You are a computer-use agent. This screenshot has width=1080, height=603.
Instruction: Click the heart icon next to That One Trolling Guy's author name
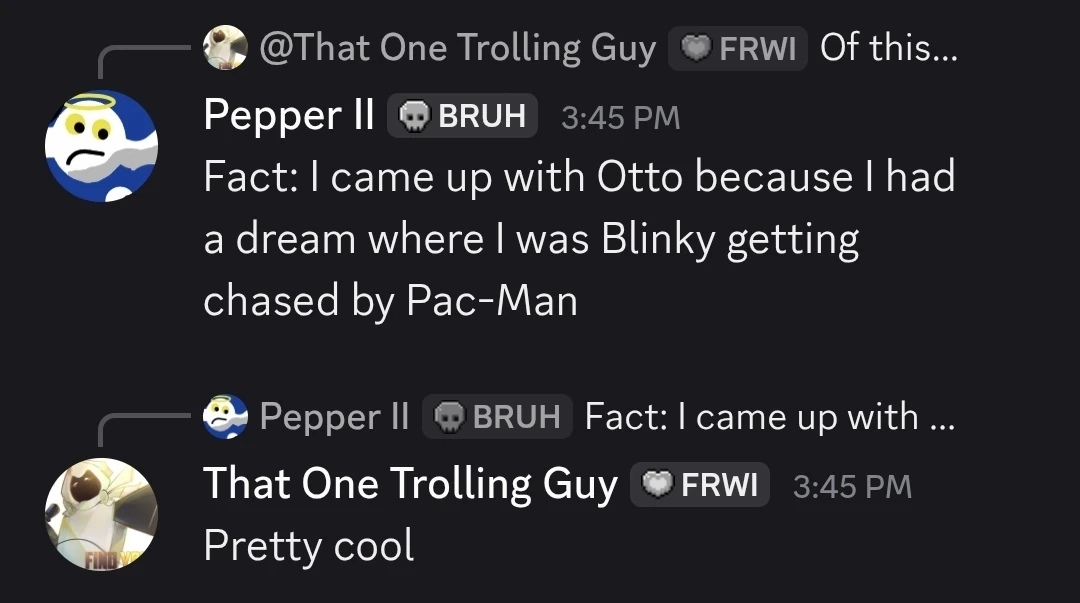(657, 486)
